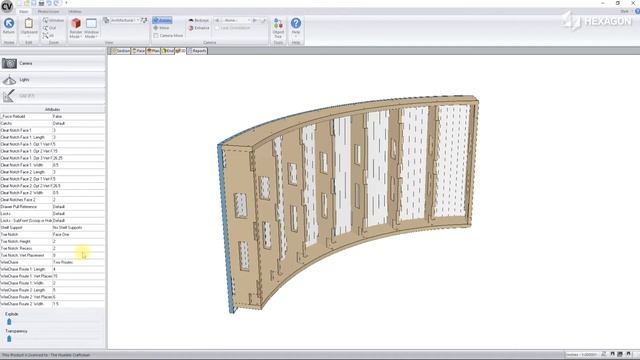The height and width of the screenshot is (360, 640).
Task: Select the Toe Notch Recess row
Action: (53, 248)
